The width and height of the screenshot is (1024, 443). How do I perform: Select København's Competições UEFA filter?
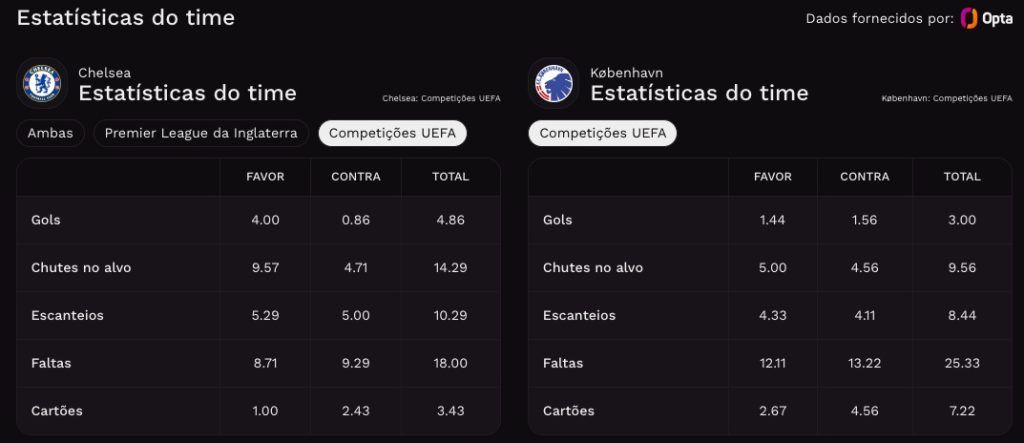click(x=603, y=133)
